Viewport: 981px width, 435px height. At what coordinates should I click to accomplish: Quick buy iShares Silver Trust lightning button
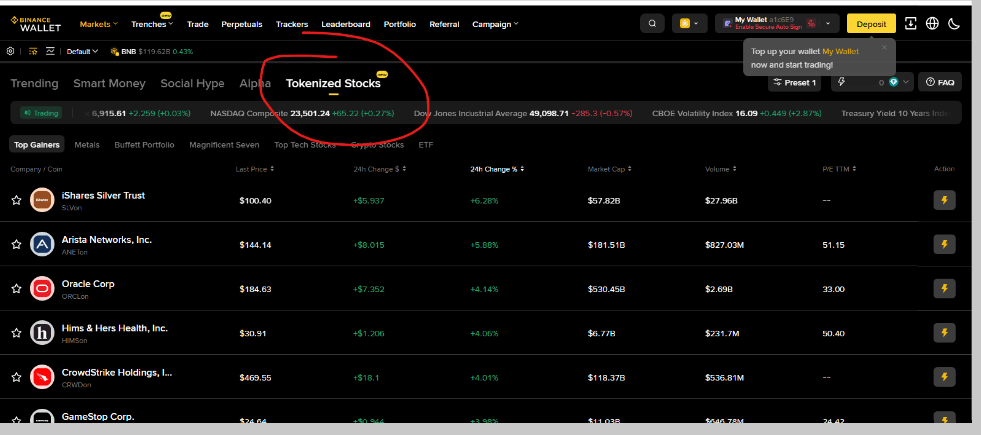tap(944, 200)
